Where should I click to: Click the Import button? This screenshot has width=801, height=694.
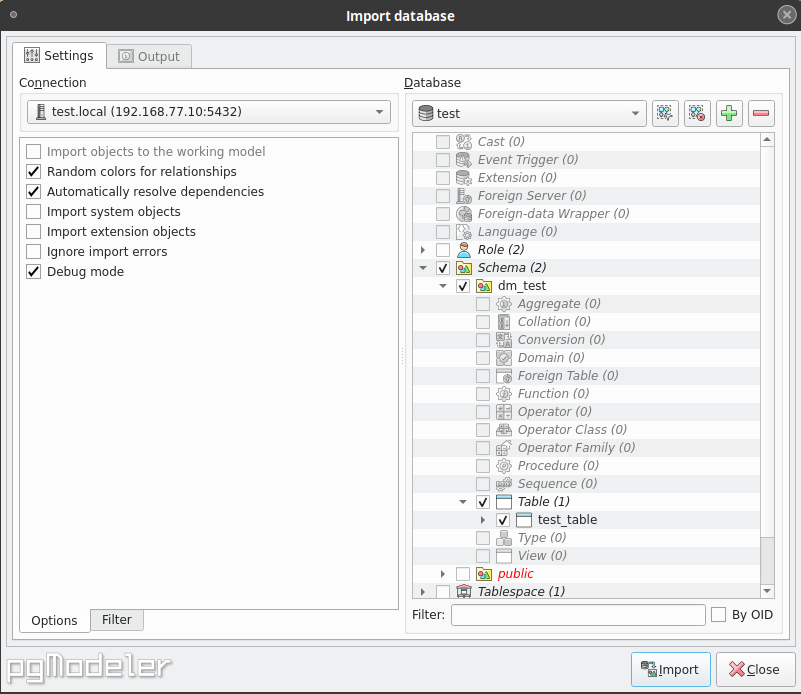(670, 669)
